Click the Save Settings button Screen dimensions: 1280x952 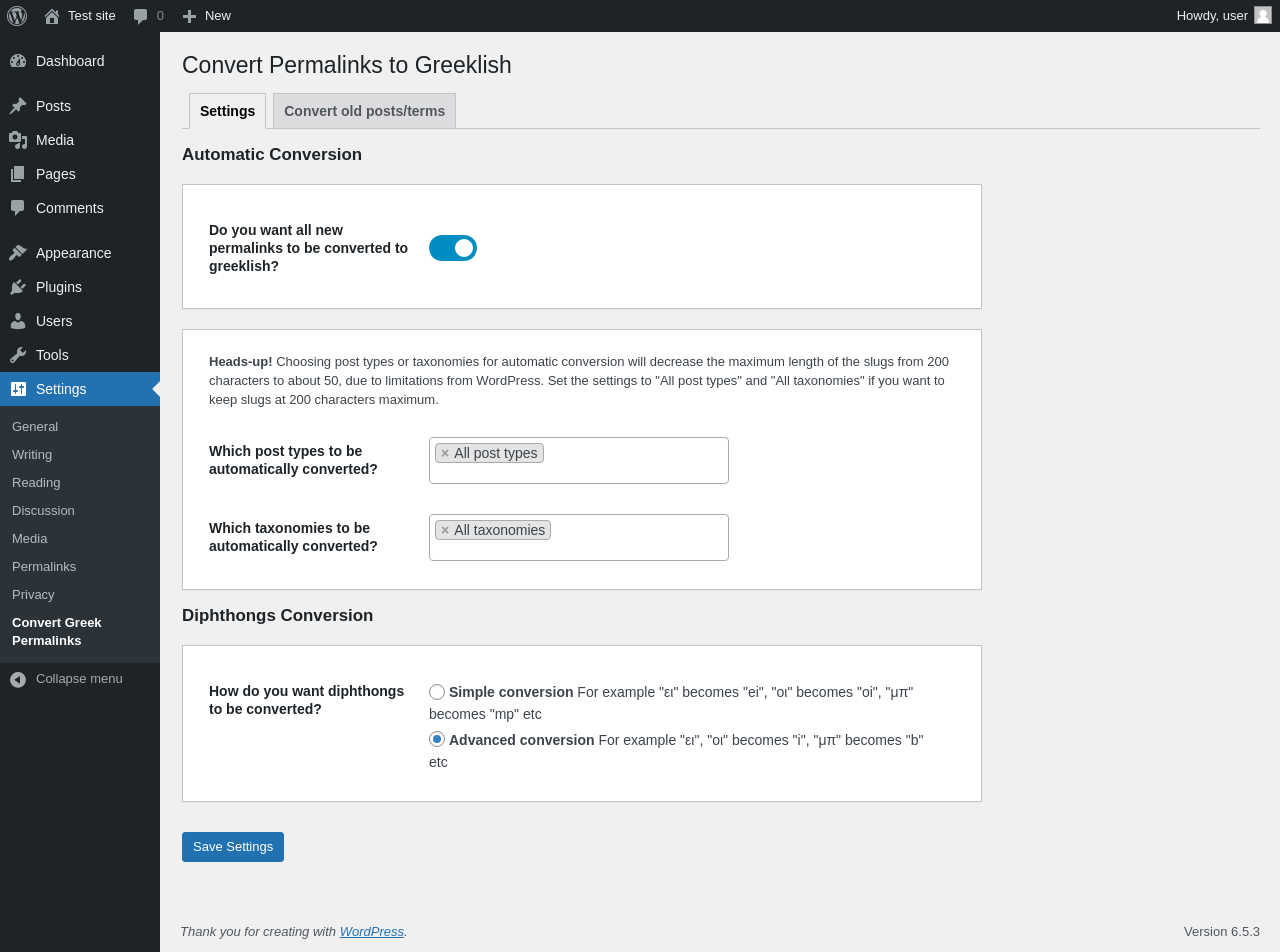click(x=233, y=847)
